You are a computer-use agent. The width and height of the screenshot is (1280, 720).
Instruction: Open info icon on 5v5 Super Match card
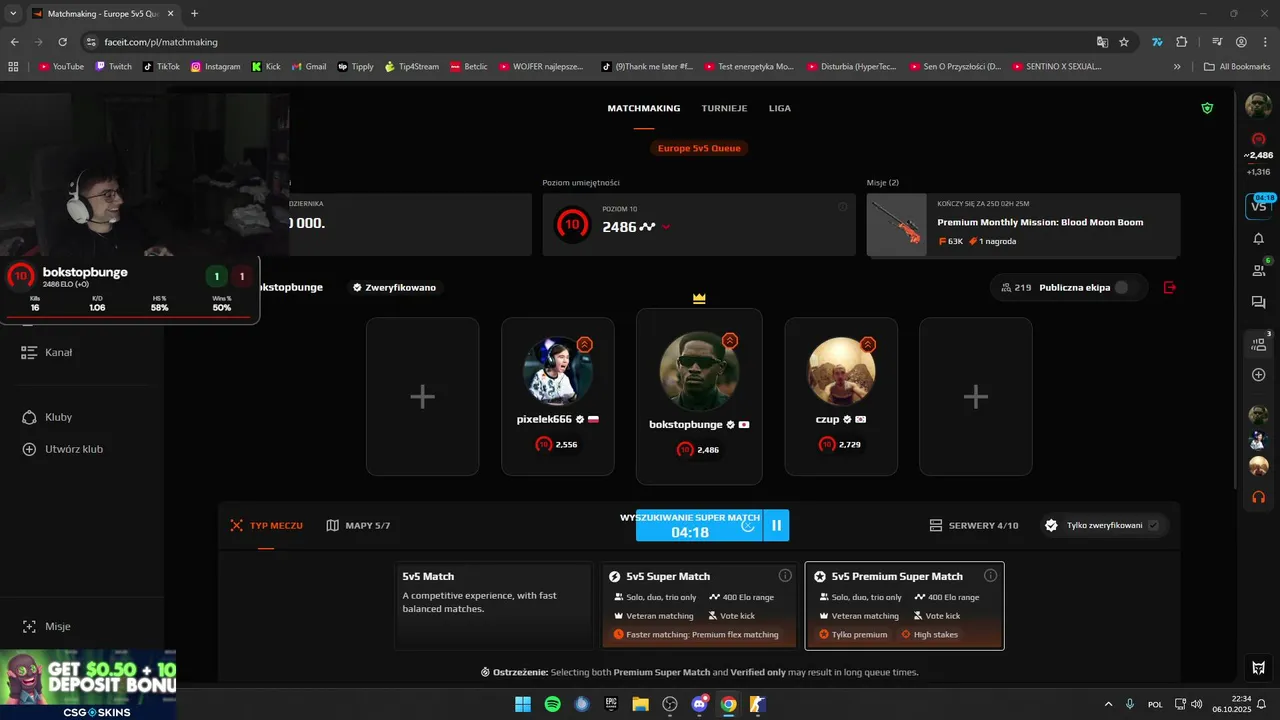785,575
